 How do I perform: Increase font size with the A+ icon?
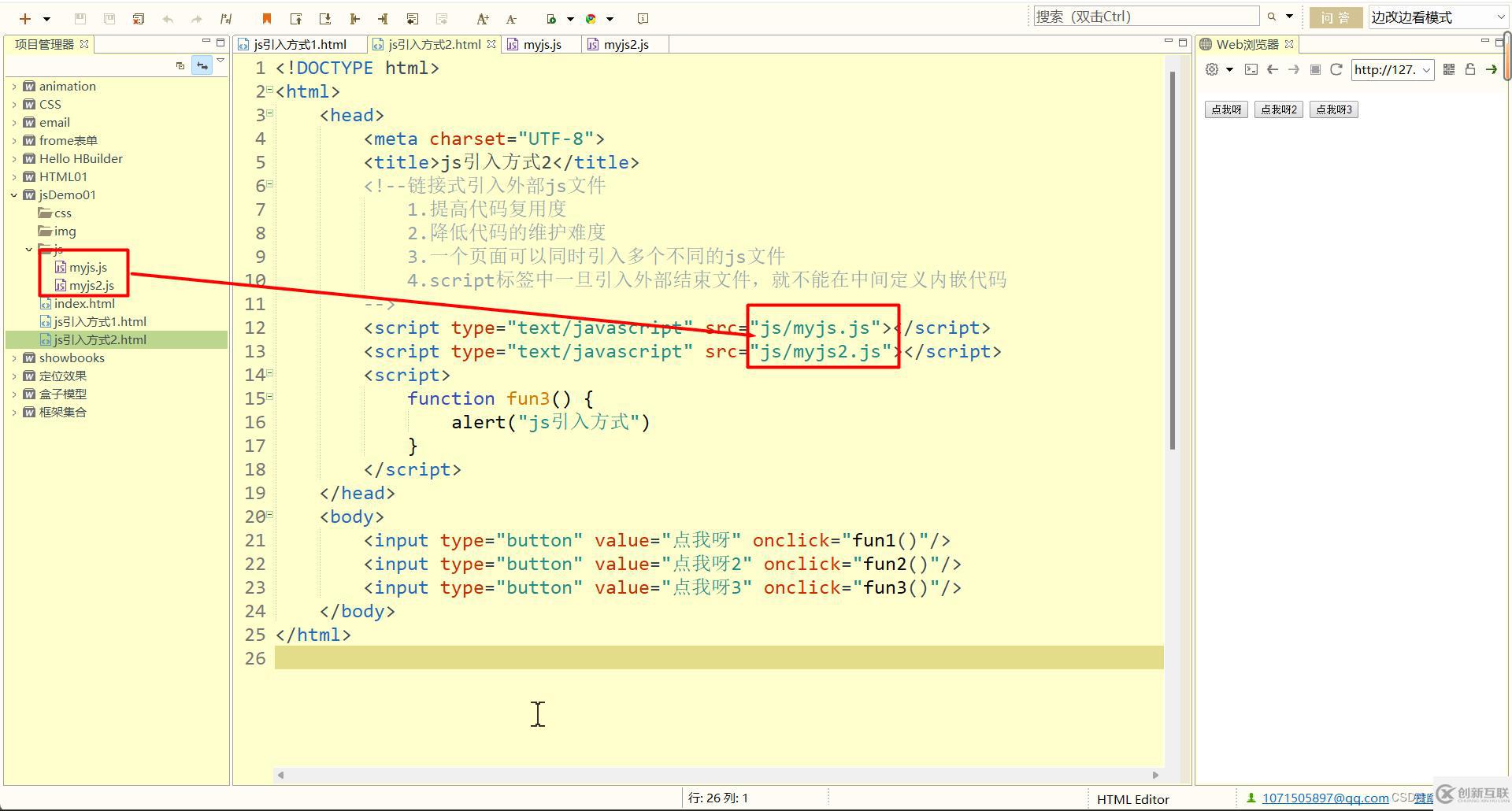pyautogui.click(x=483, y=18)
